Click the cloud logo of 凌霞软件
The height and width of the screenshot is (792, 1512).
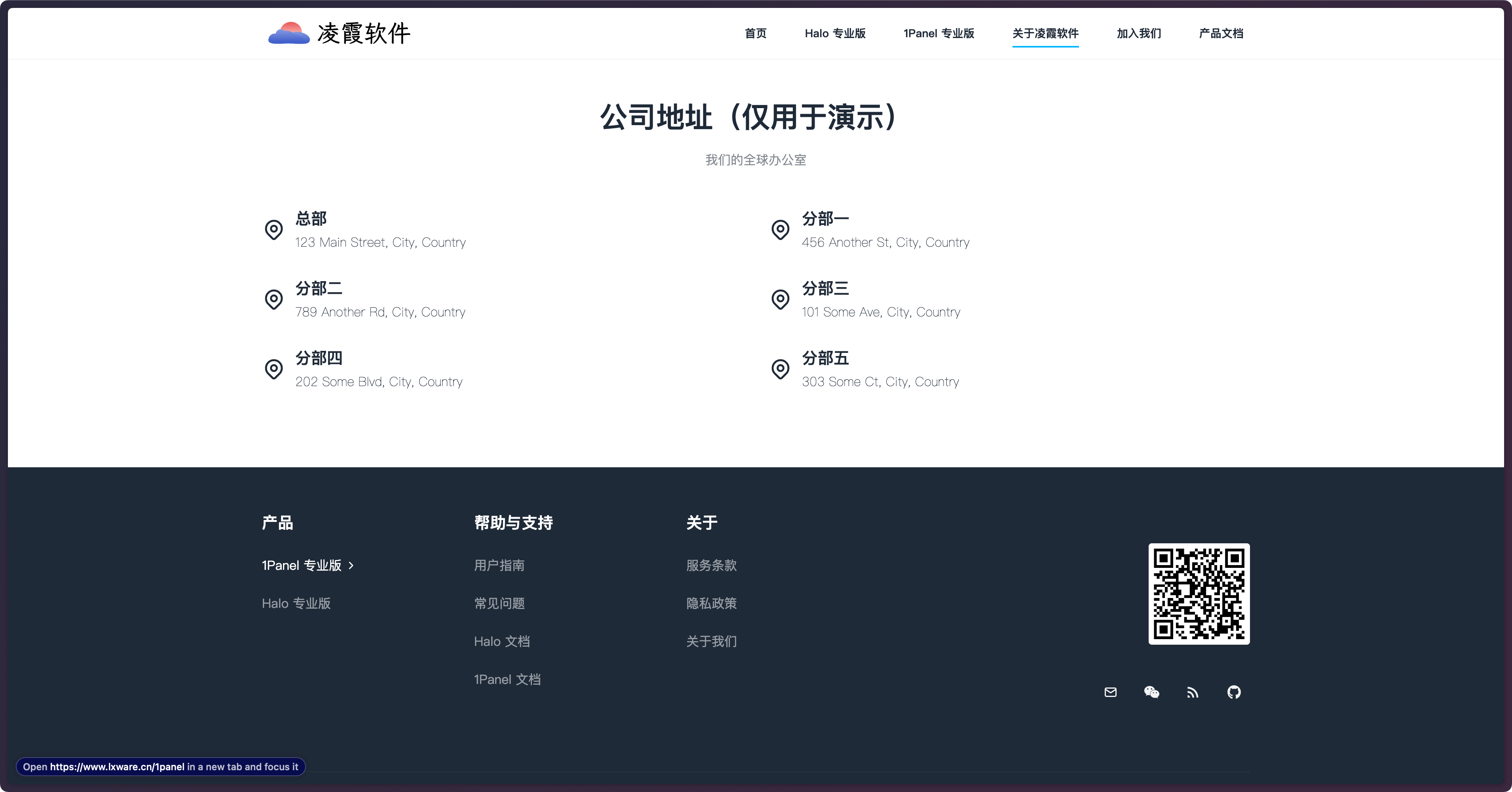[x=289, y=34]
